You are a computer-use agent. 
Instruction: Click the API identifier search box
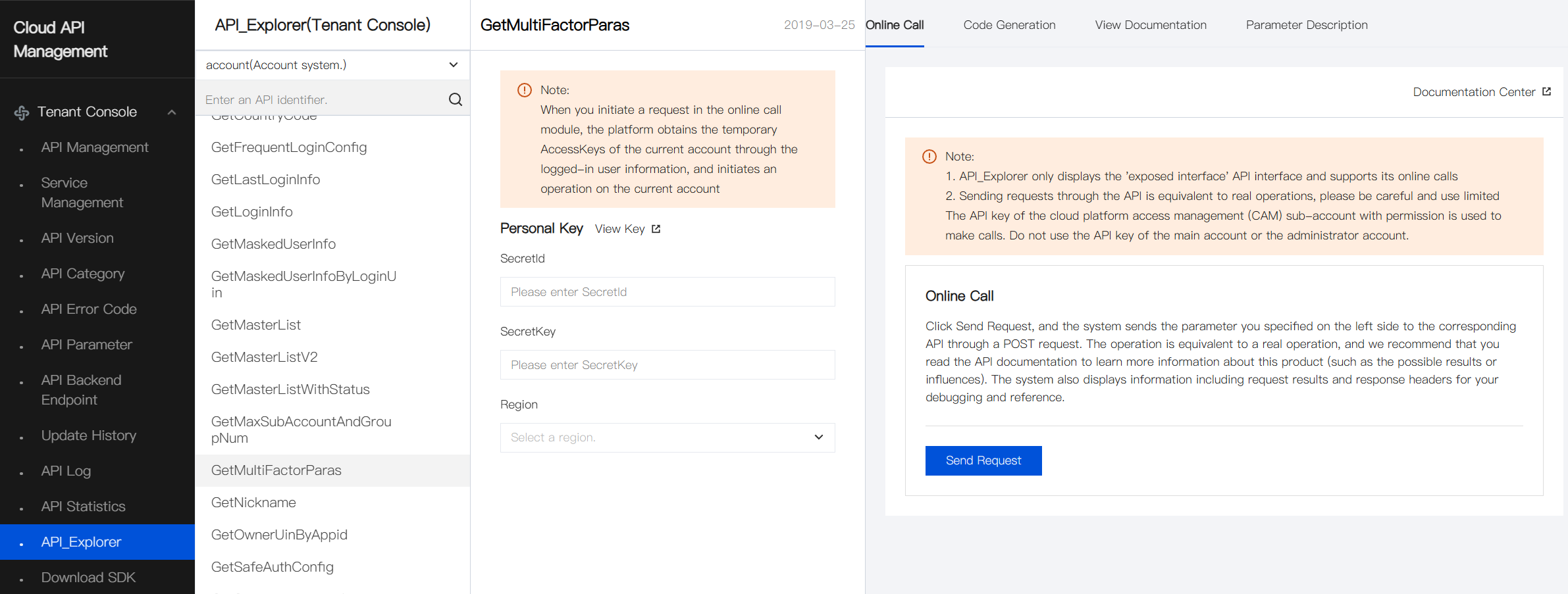pos(323,99)
